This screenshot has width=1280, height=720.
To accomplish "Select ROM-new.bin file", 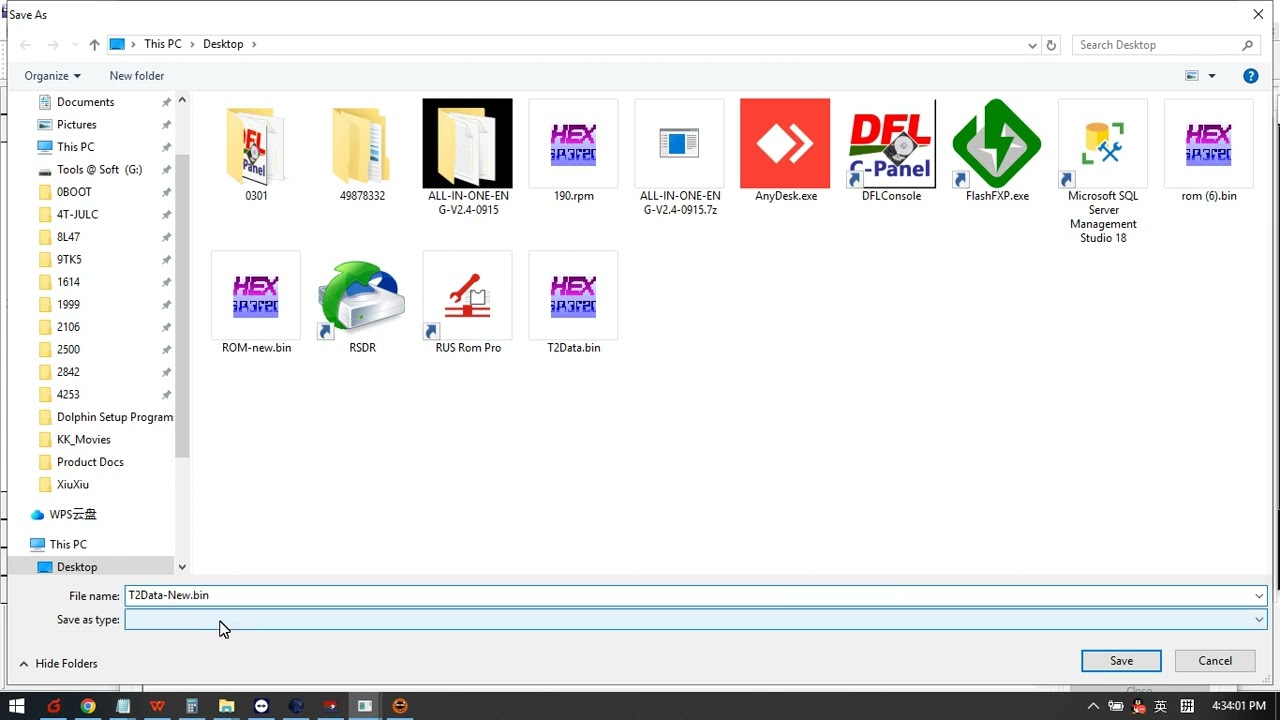I will pos(256,303).
